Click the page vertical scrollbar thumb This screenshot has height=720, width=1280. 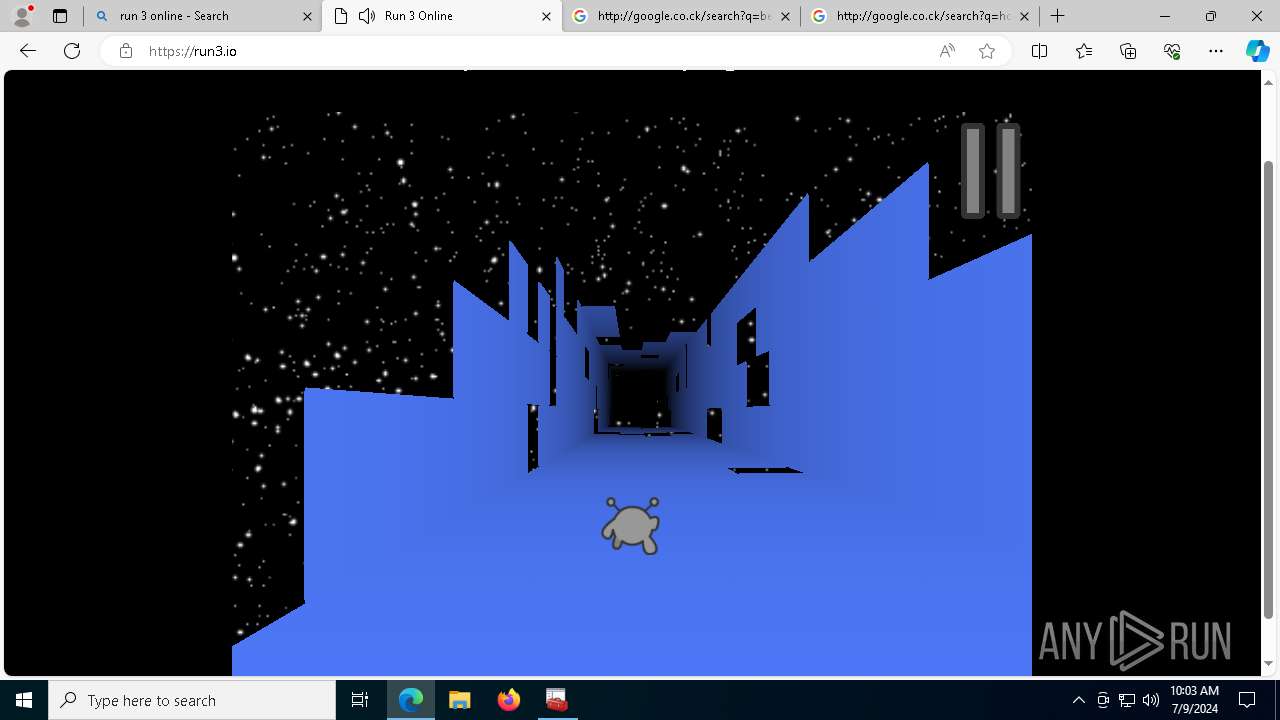coord(1270,390)
